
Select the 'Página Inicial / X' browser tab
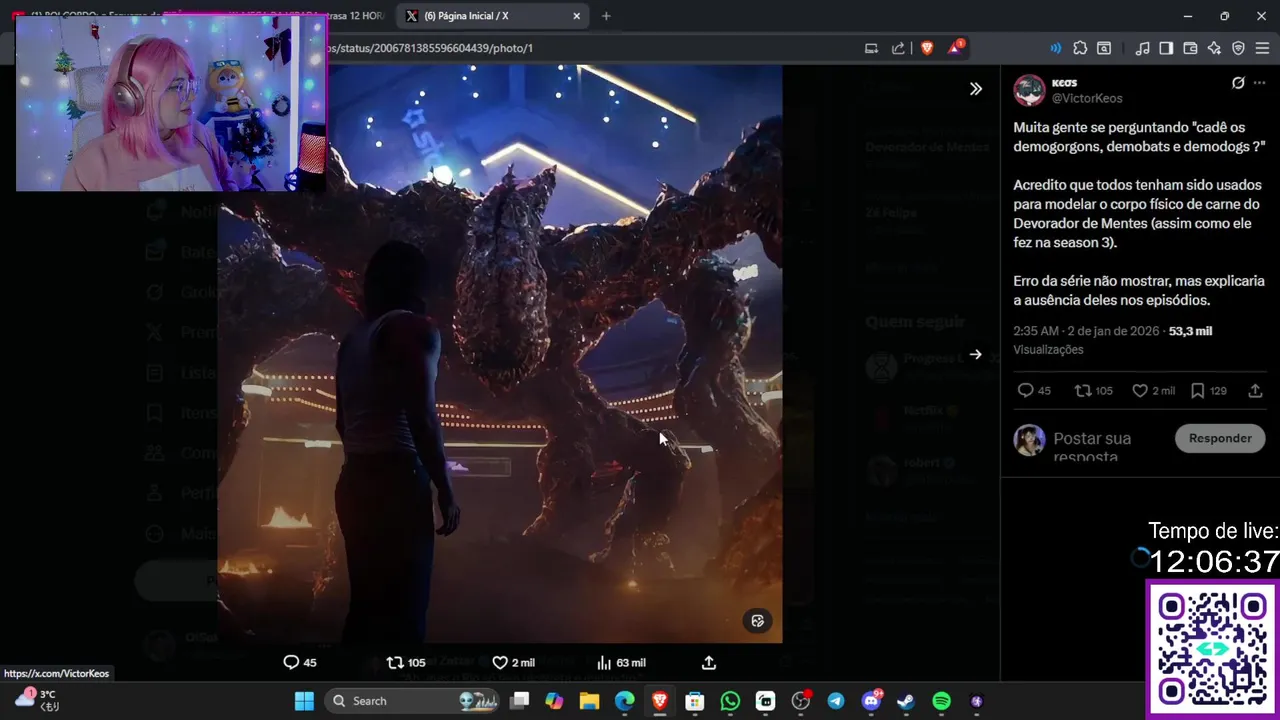pyautogui.click(x=492, y=16)
